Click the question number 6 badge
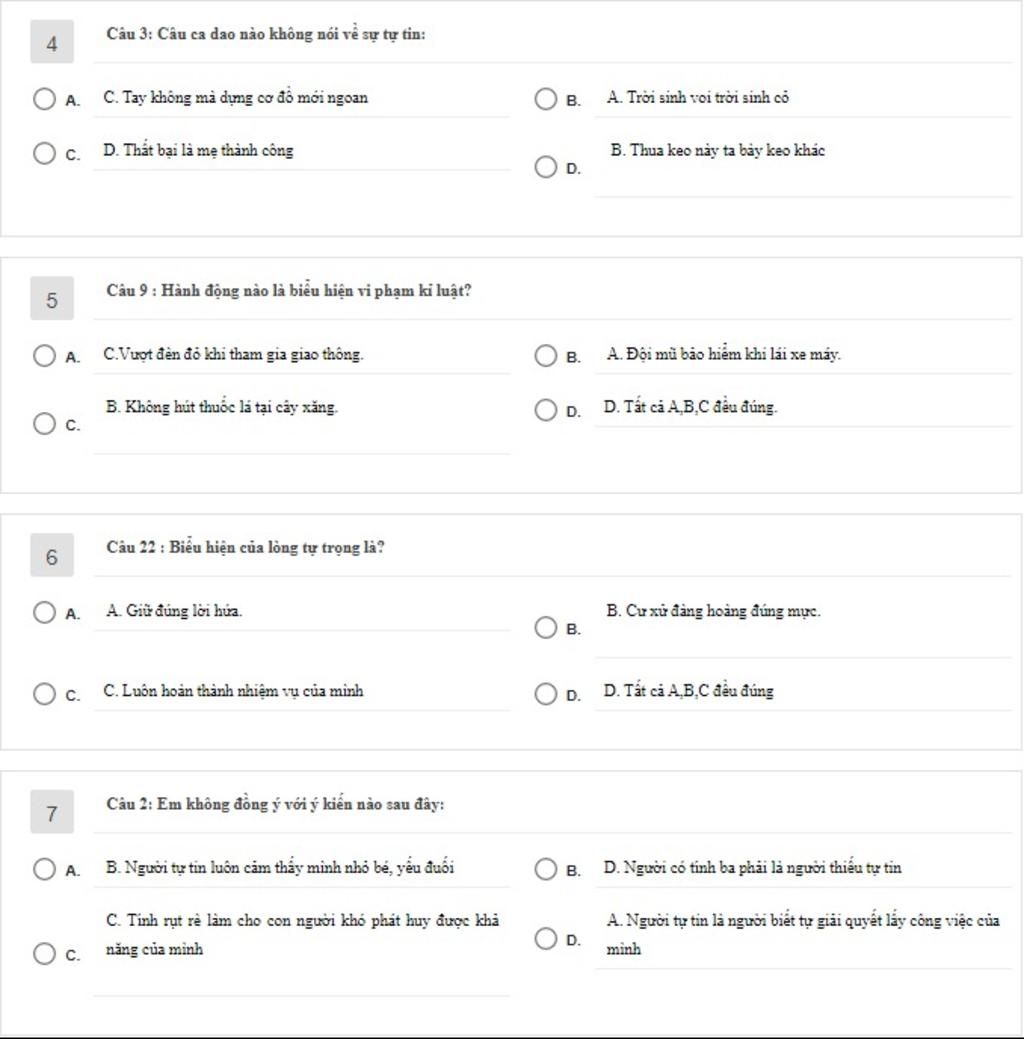 pos(52,555)
